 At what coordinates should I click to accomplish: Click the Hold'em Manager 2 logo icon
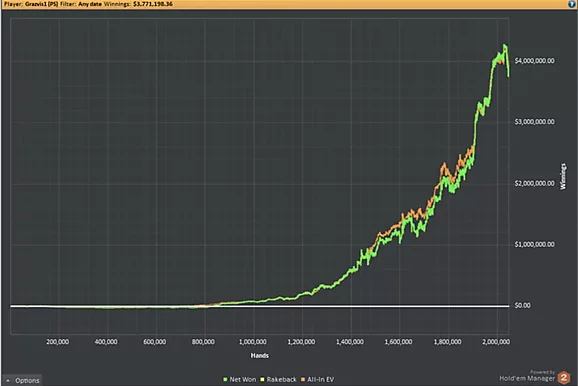(x=564, y=378)
